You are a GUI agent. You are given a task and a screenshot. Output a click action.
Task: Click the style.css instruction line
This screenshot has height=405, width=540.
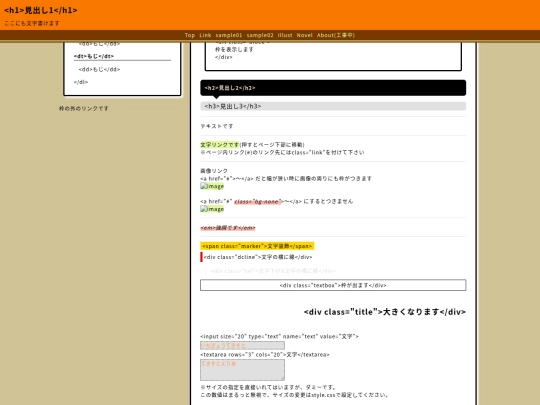[x=295, y=395]
